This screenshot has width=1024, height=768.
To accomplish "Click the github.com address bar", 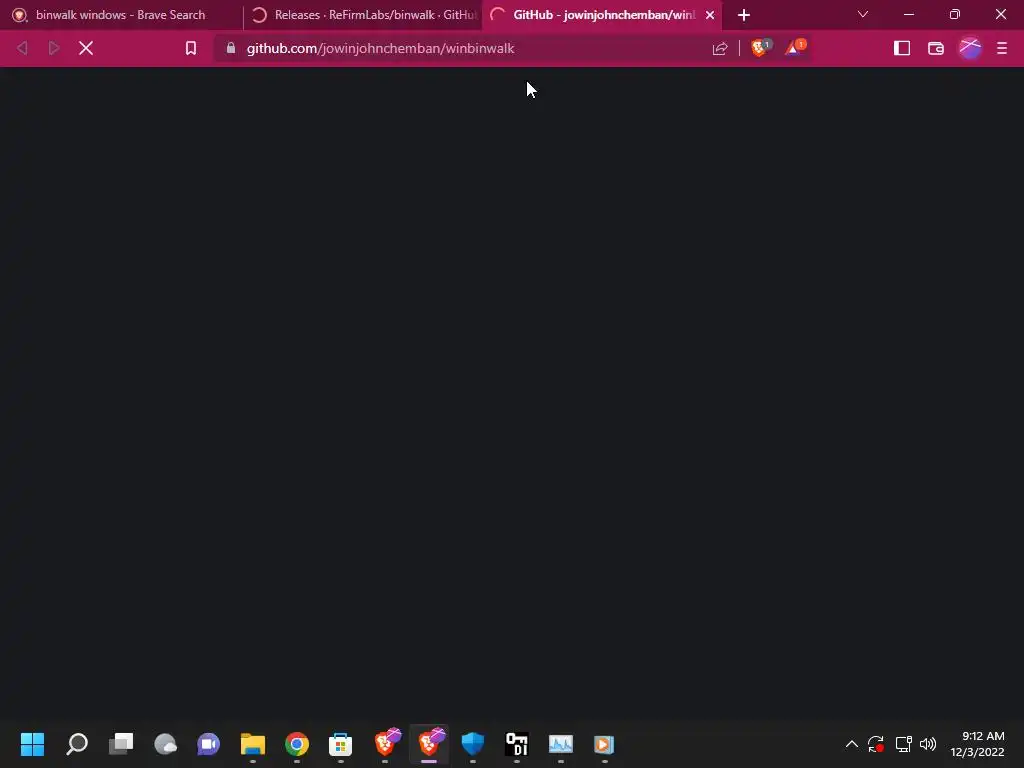I will (470, 48).
